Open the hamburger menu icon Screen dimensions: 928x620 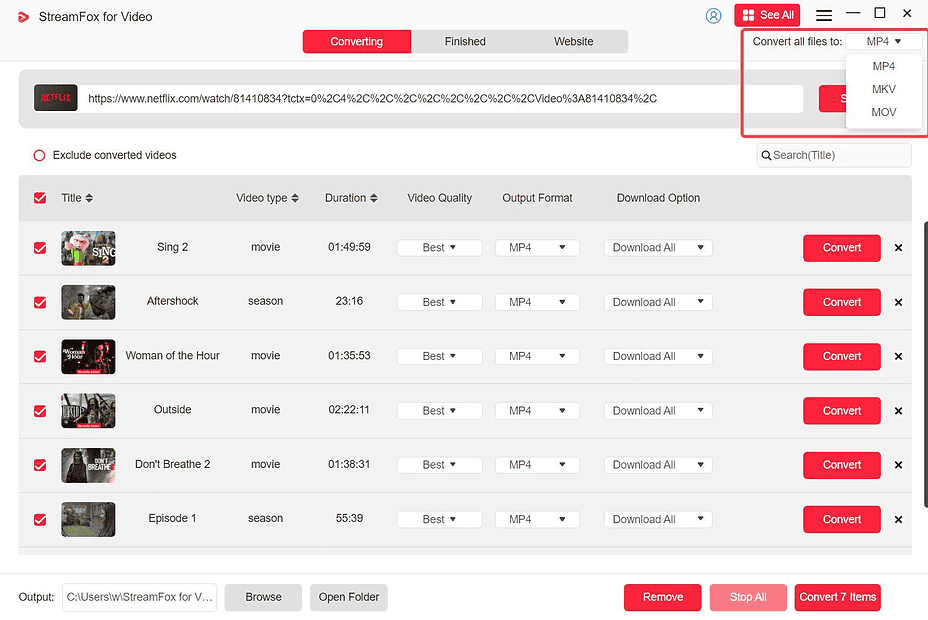pos(824,15)
